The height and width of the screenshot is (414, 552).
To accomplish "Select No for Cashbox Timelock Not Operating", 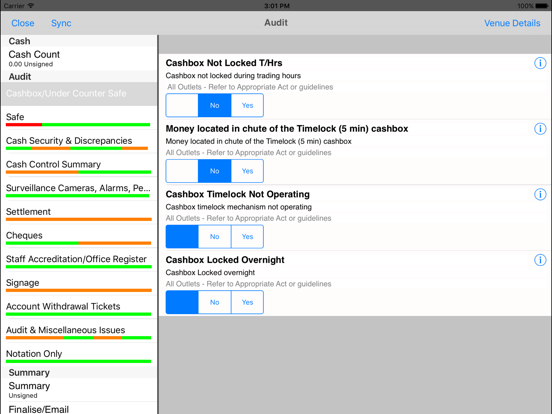I will pos(214,237).
